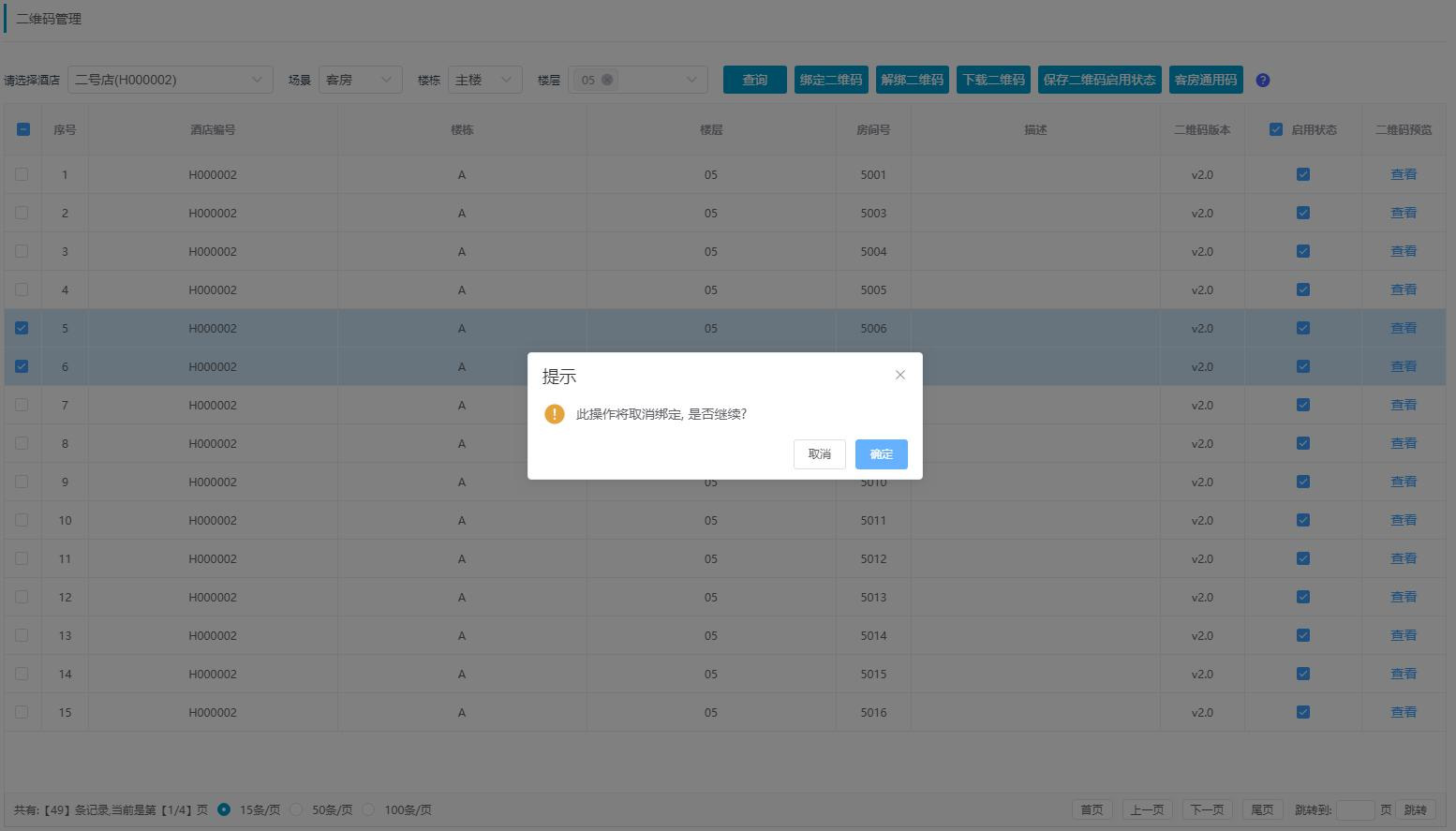Uncheck the row 5 selection checkbox
This screenshot has height=831, width=1456.
pyautogui.click(x=22, y=328)
